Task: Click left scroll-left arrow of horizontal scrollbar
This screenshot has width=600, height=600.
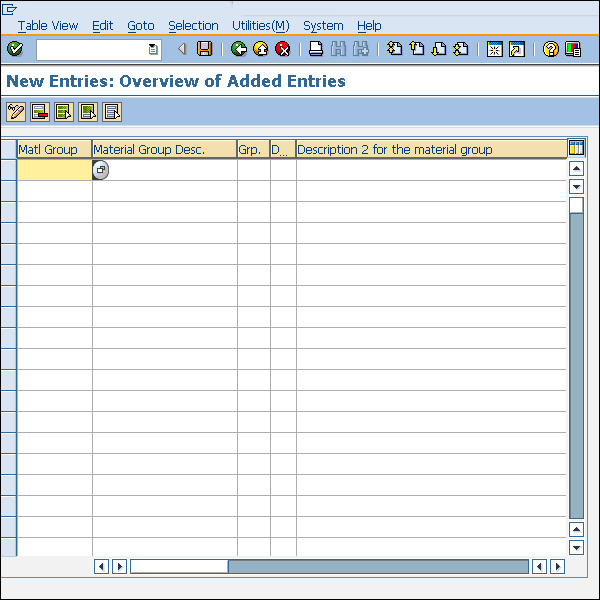Action: 101,566
